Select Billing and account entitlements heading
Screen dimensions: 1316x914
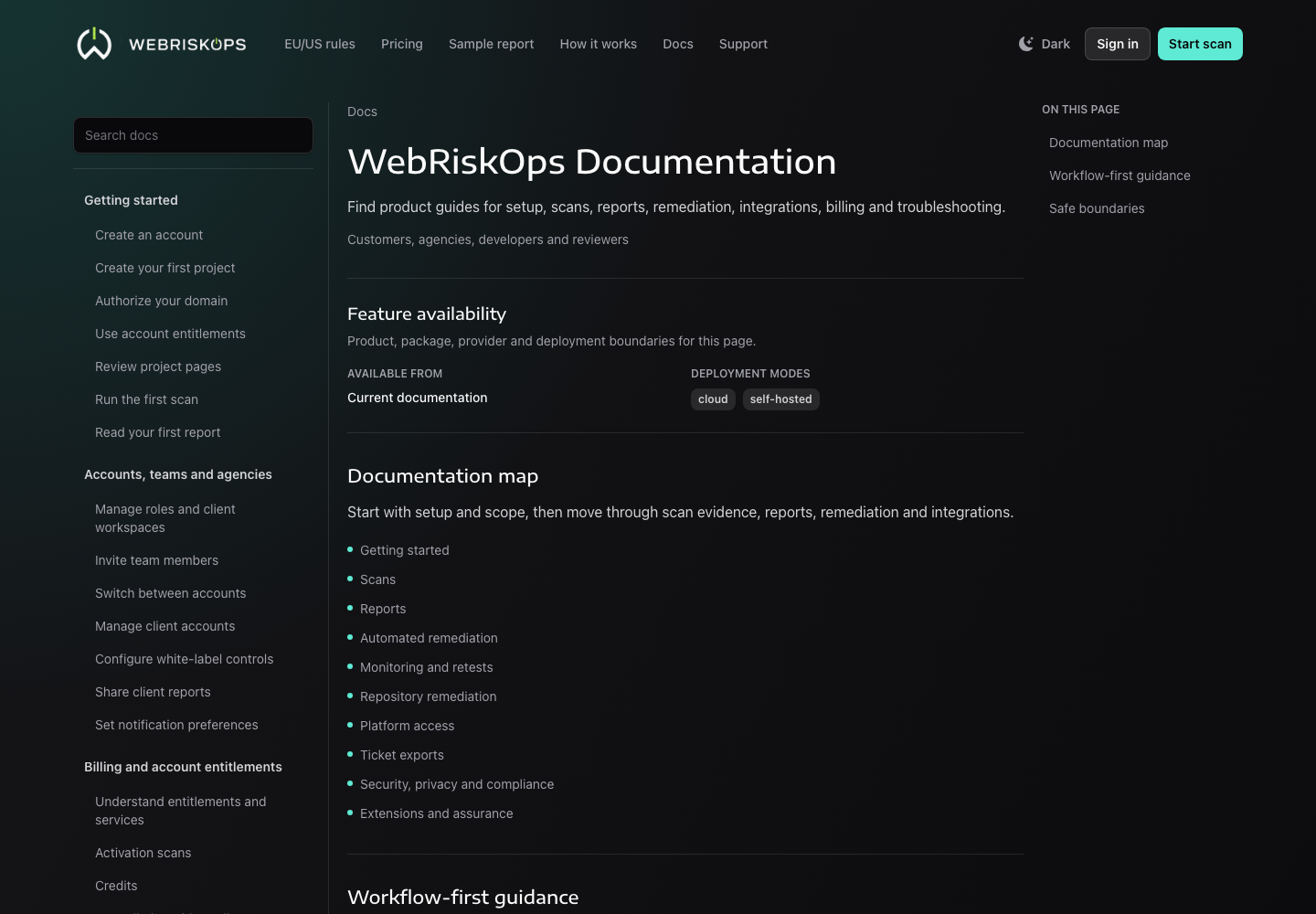[x=183, y=767]
